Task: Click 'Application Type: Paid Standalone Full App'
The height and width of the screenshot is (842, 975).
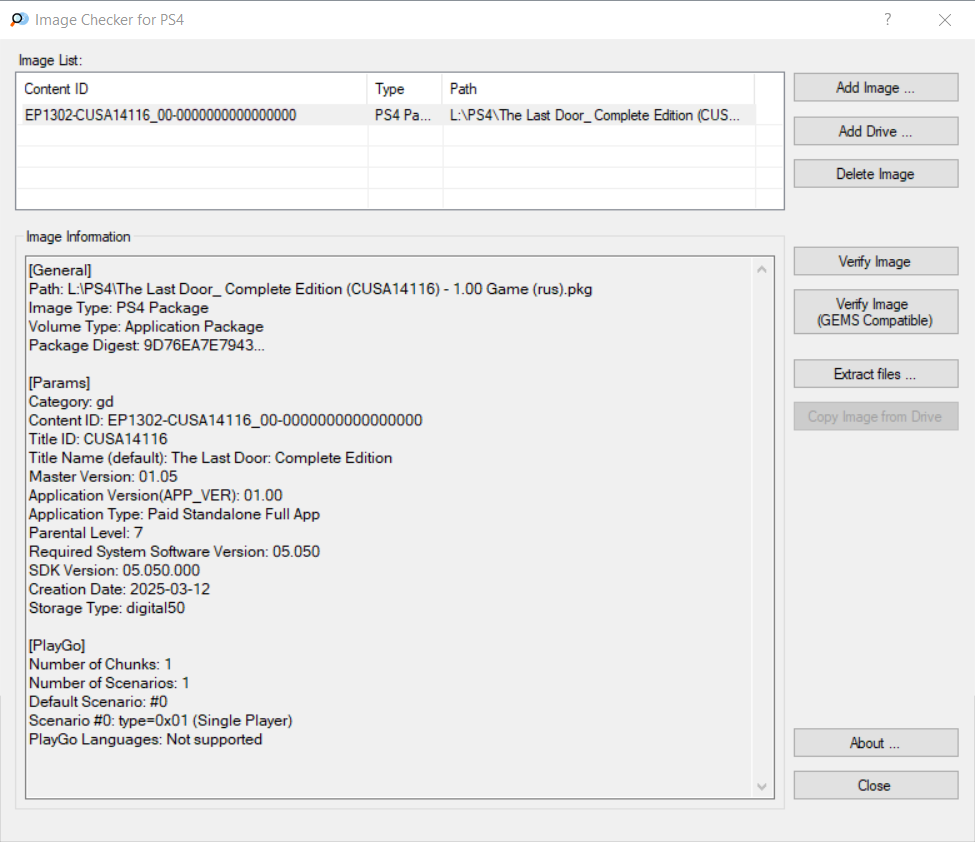Action: (x=174, y=514)
